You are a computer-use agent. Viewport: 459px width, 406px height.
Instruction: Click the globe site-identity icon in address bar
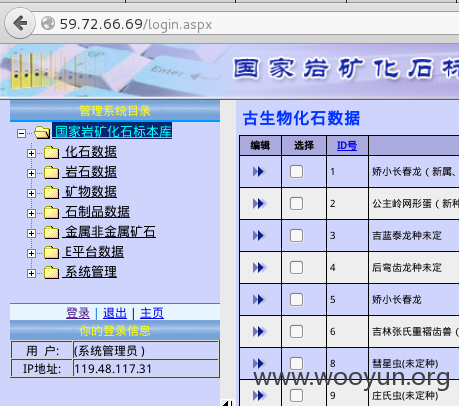pos(48,24)
